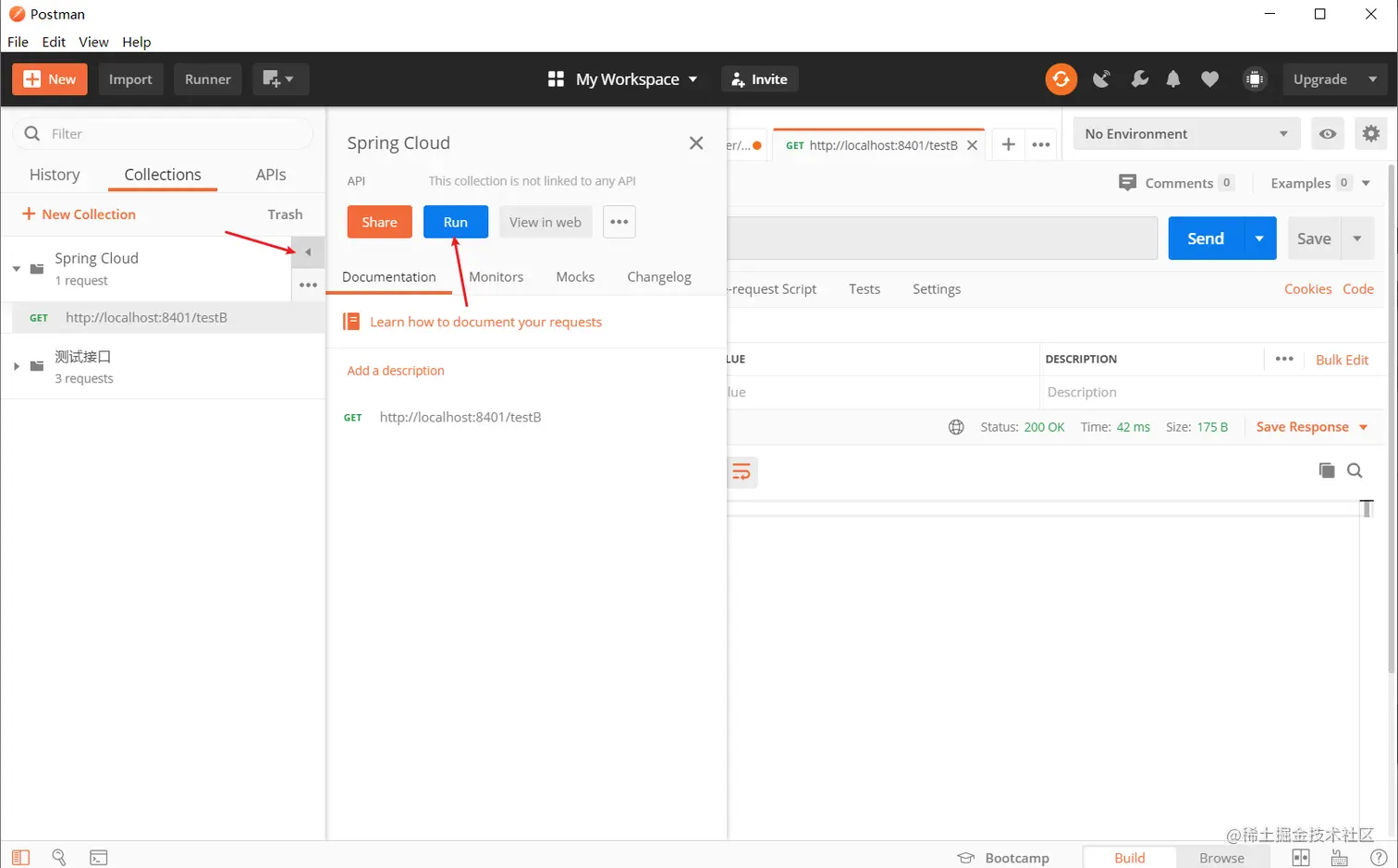Image resolution: width=1398 pixels, height=868 pixels.
Task: Close the Spring Cloud details panel
Action: coord(696,143)
